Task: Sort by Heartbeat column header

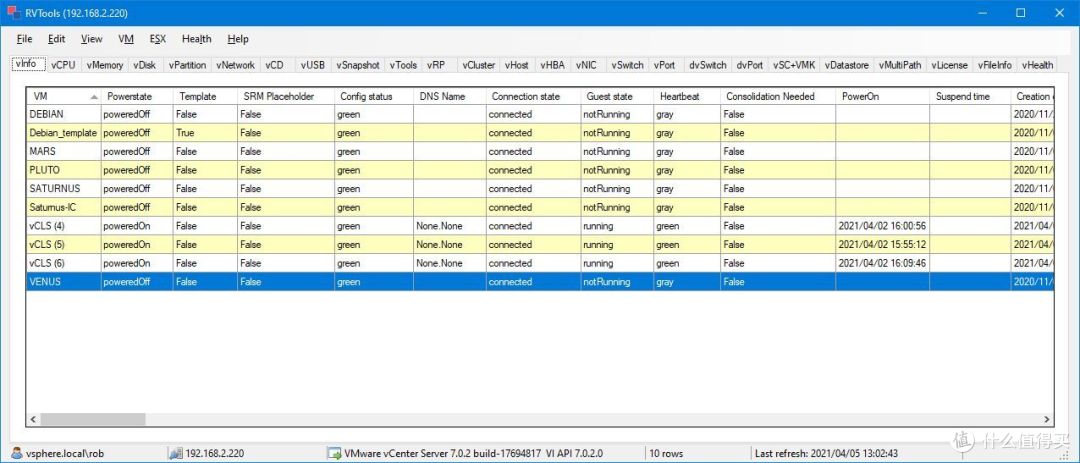Action: pyautogui.click(x=687, y=96)
